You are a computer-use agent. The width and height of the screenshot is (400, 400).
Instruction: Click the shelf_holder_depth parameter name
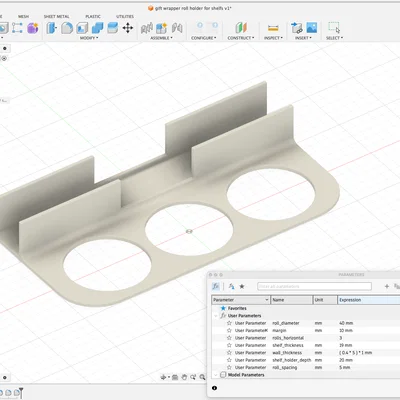pyautogui.click(x=292, y=360)
